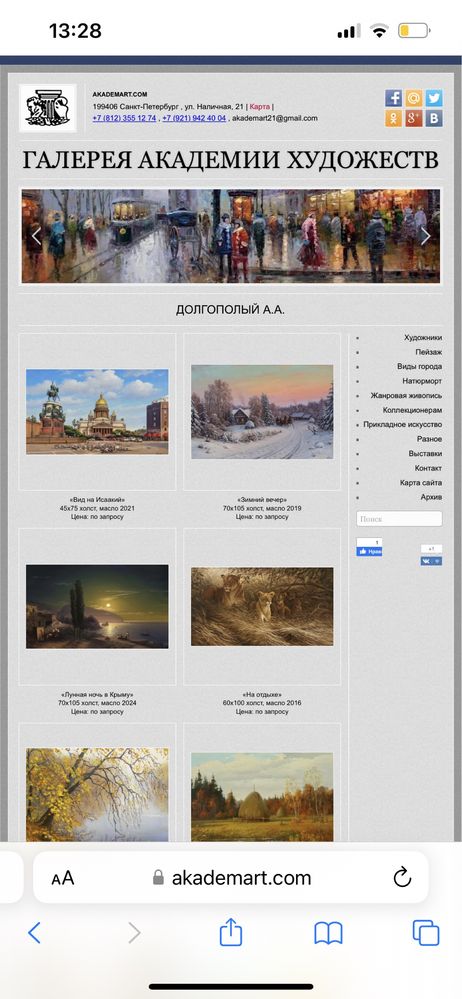Open the Odnoklassniki orange icon
Screen dimensions: 462x999
click(x=393, y=119)
